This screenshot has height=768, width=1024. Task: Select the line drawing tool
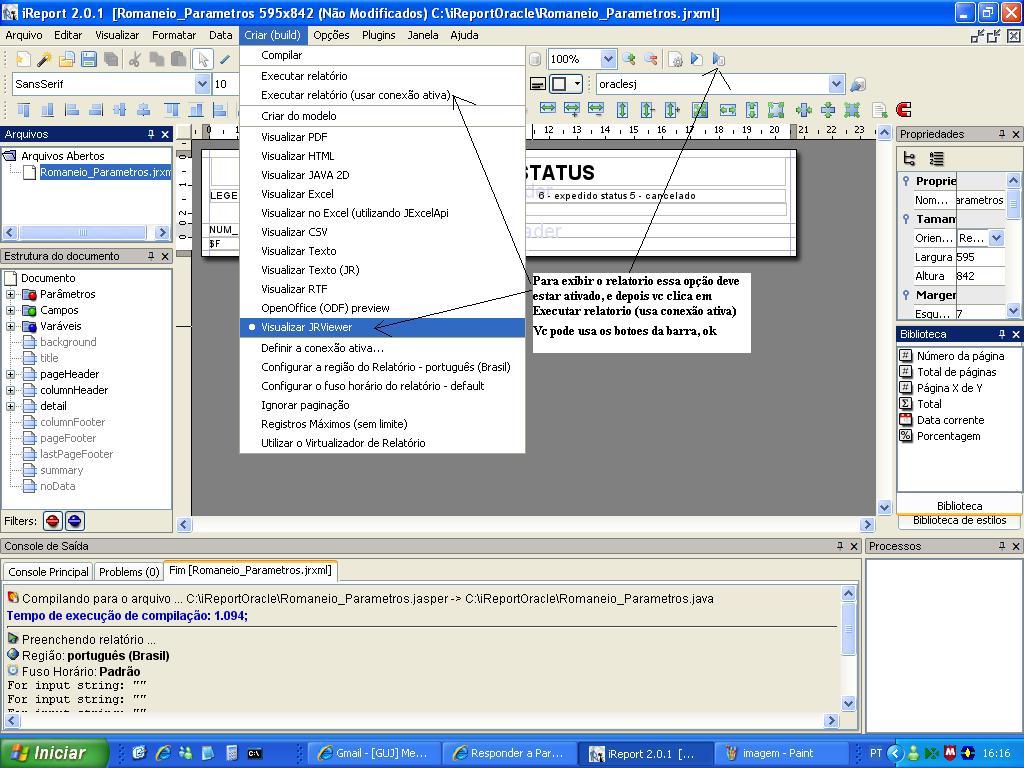tap(225, 59)
